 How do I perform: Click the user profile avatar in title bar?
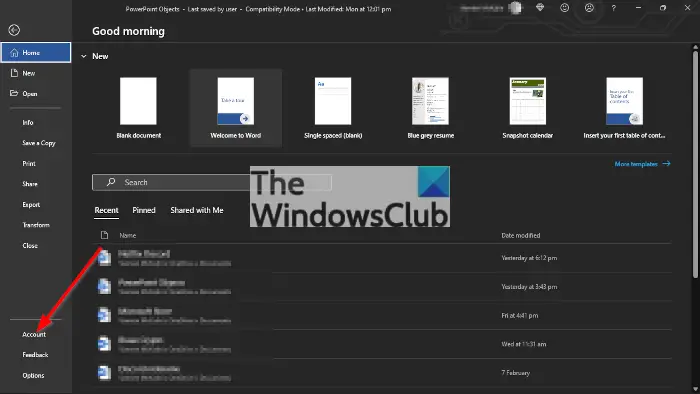click(x=516, y=8)
